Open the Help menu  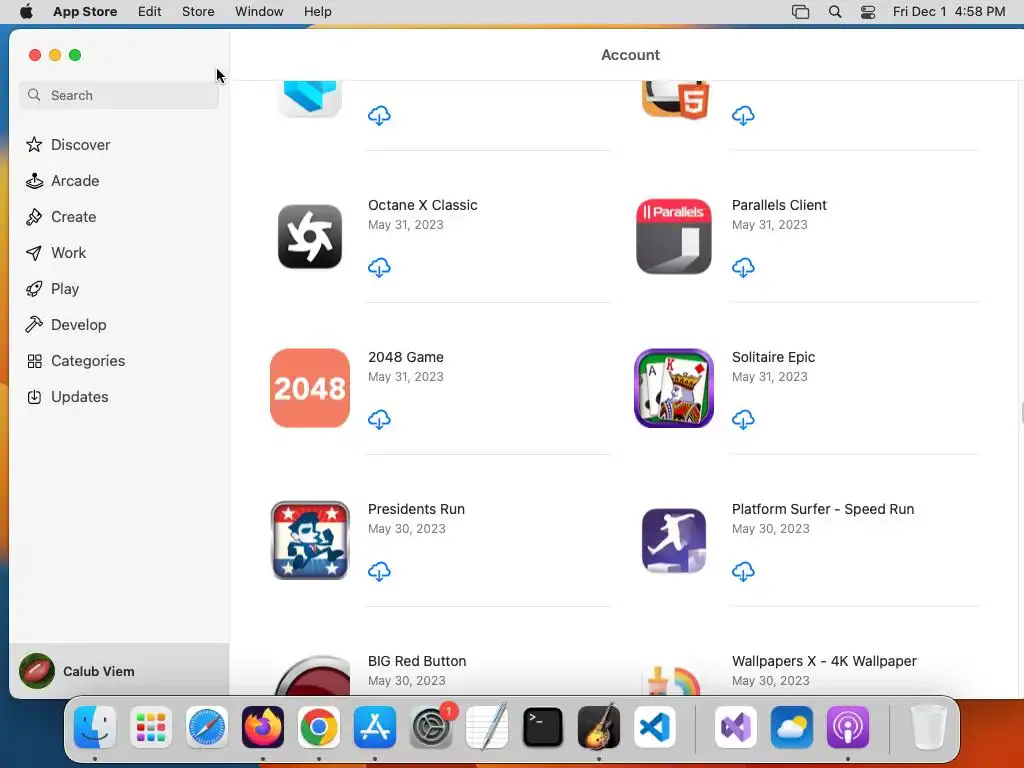coord(317,12)
